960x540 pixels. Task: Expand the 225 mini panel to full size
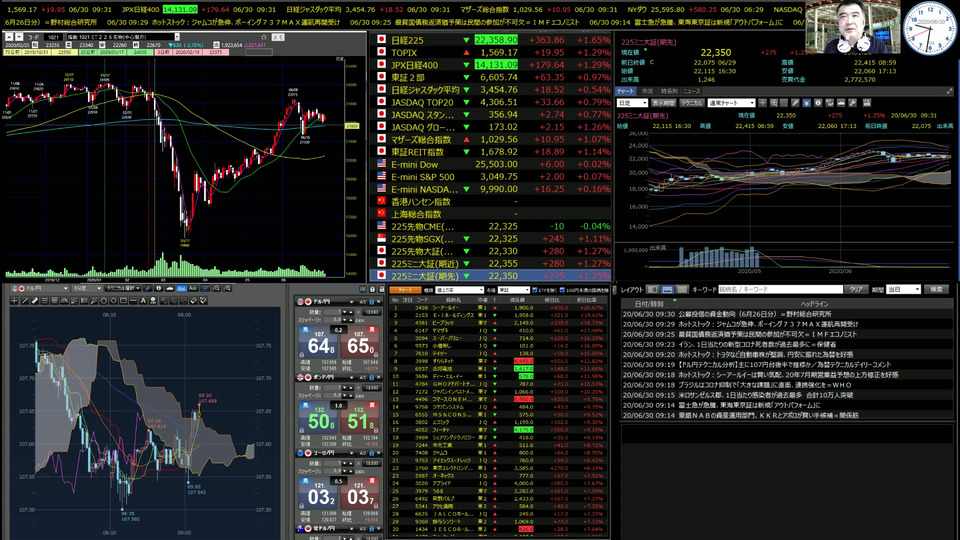[950, 91]
